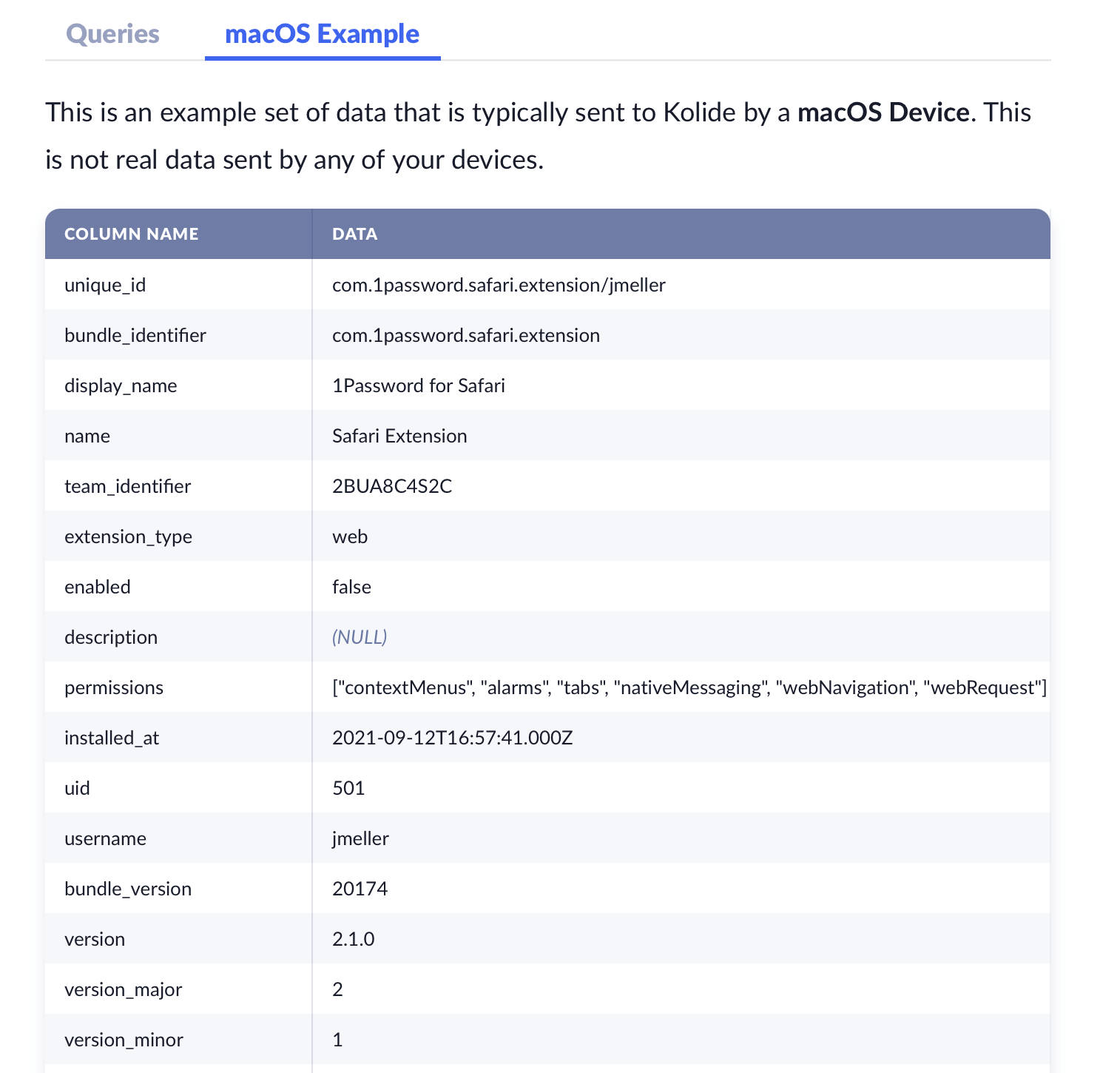Select the bundle_identifier column name cell
This screenshot has height=1073, width=1120.
point(135,335)
